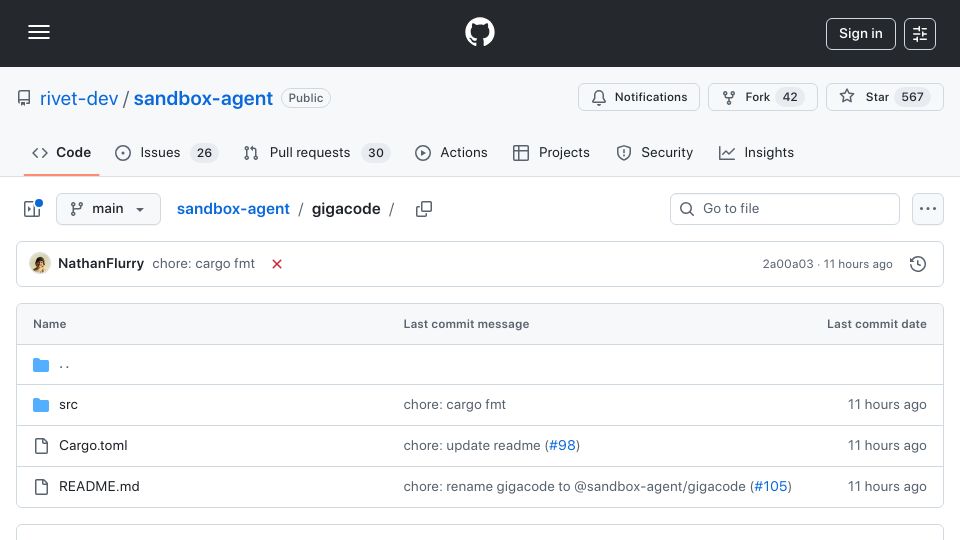Switch to the Issues tab
Viewport: 960px width, 540px height.
[165, 152]
